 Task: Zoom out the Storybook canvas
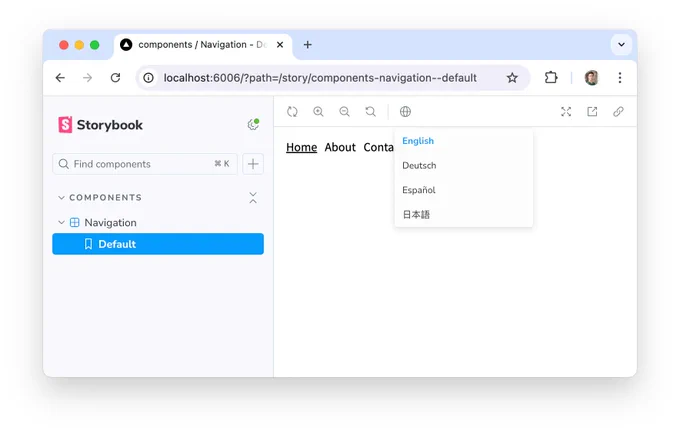(x=344, y=112)
